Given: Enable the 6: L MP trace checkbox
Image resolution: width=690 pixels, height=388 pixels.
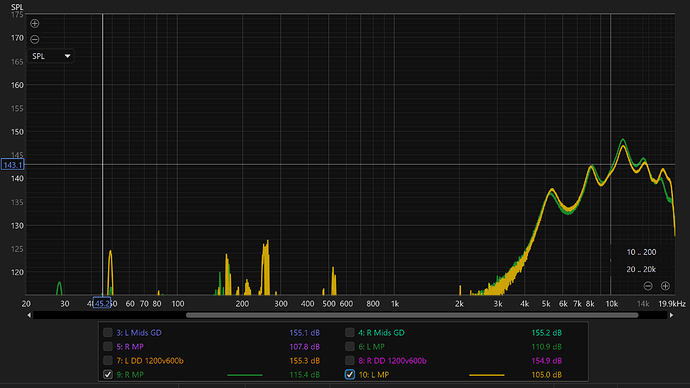Looking at the screenshot, I should point(350,347).
